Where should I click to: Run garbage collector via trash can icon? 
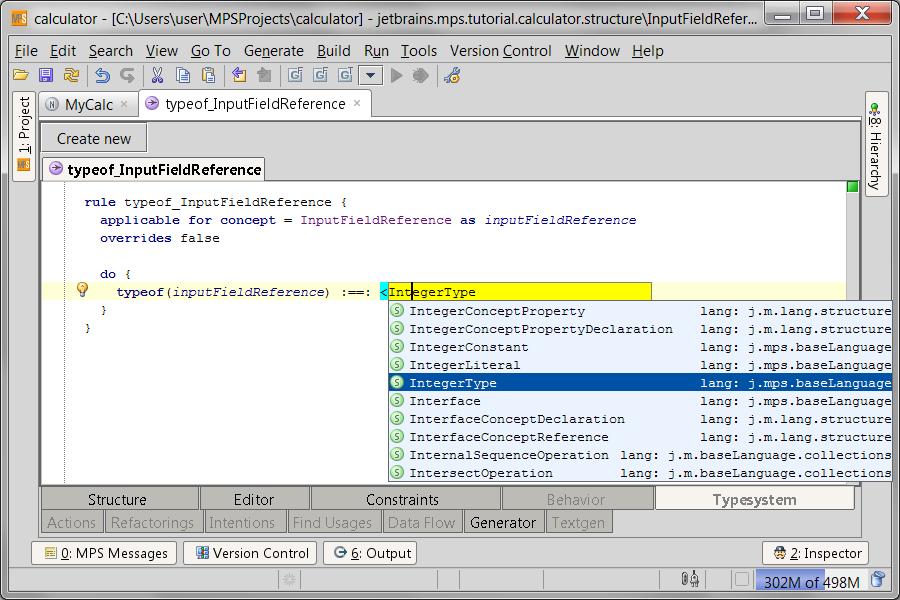click(x=878, y=580)
